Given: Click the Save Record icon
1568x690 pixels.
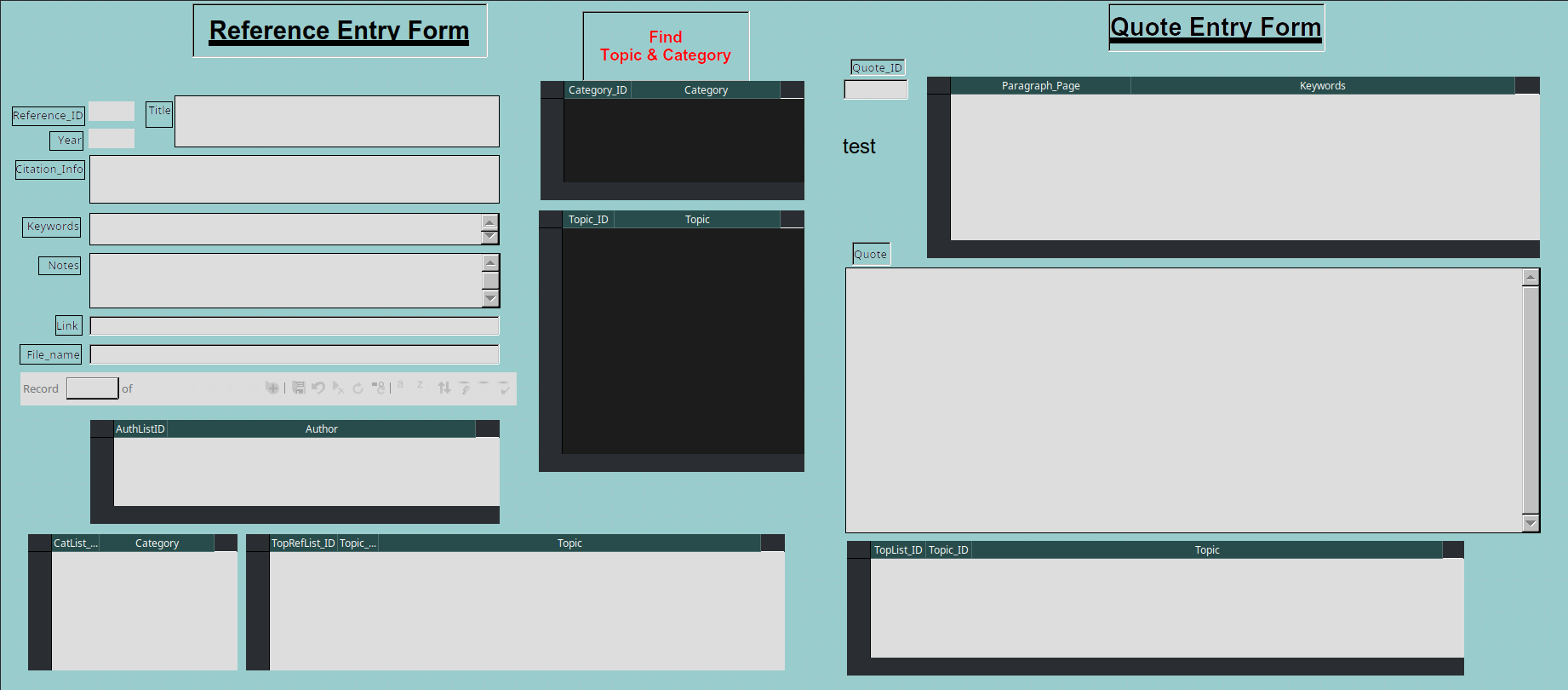Looking at the screenshot, I should coord(299,388).
